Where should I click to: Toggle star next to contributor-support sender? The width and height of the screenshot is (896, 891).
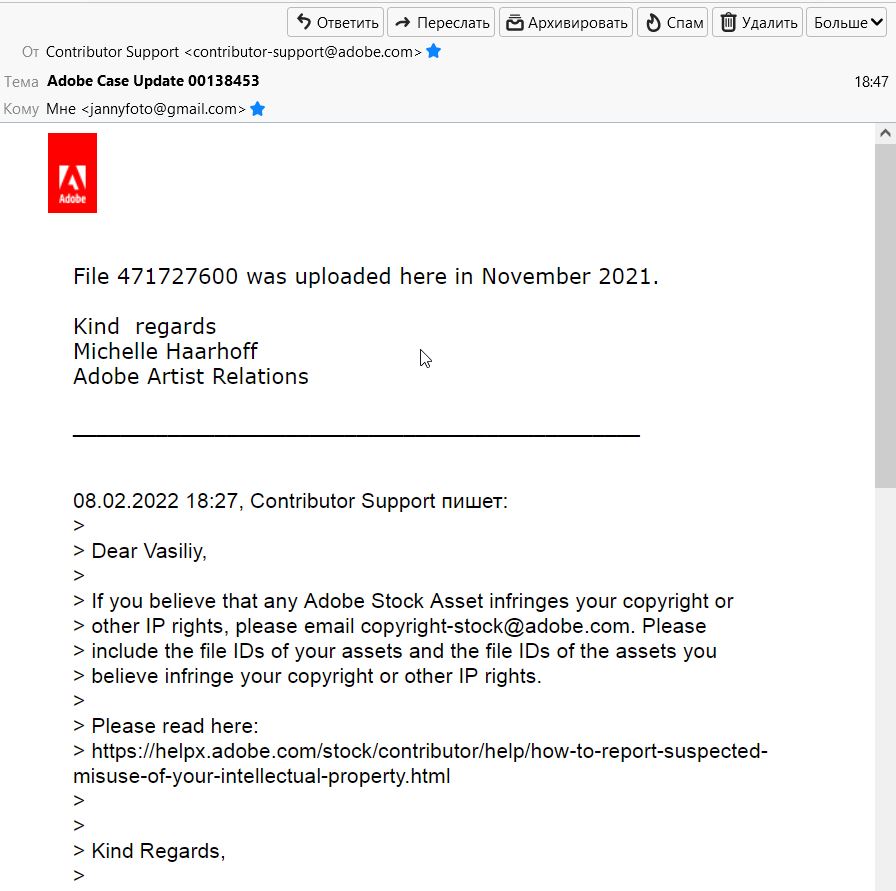[x=434, y=51]
